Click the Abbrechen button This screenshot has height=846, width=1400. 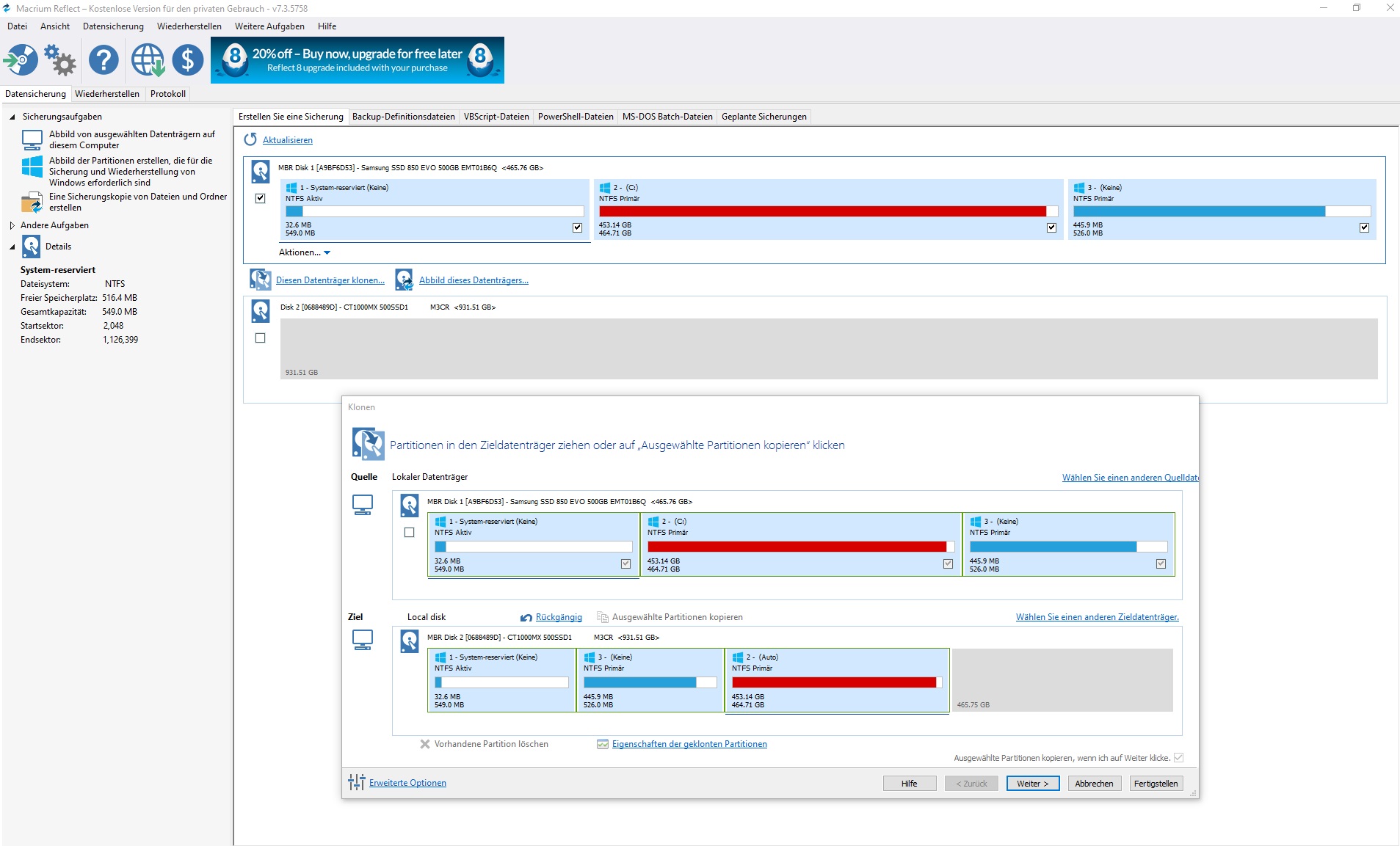(1094, 784)
